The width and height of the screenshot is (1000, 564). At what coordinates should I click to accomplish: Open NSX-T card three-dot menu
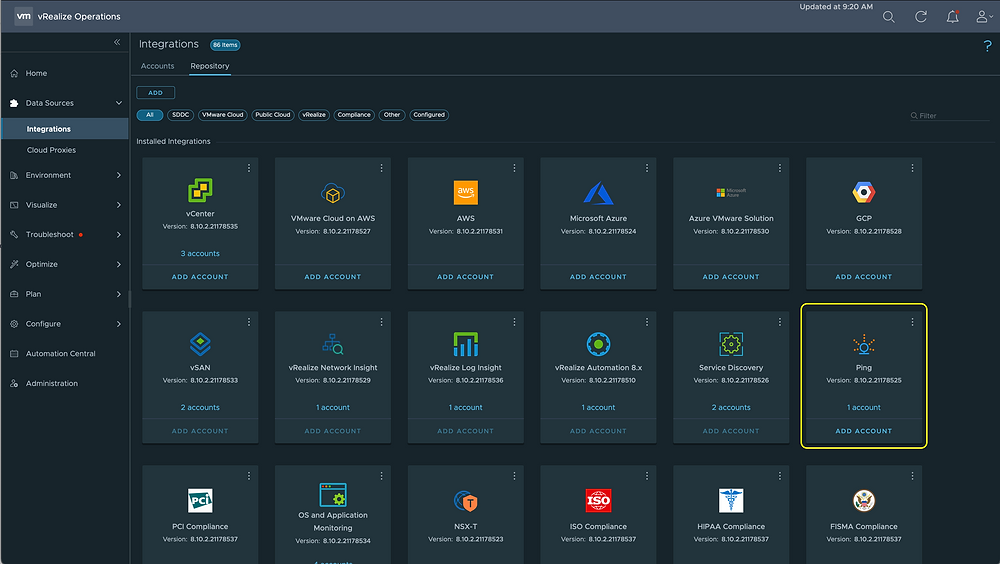514,476
